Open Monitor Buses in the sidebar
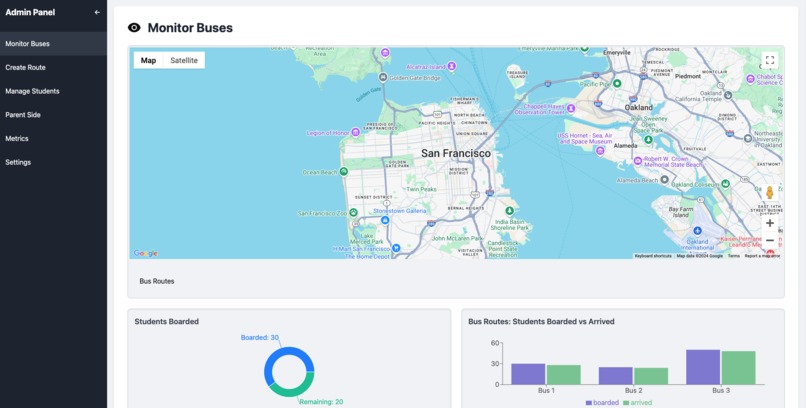Viewport: 806px width, 408px height. [x=53, y=44]
